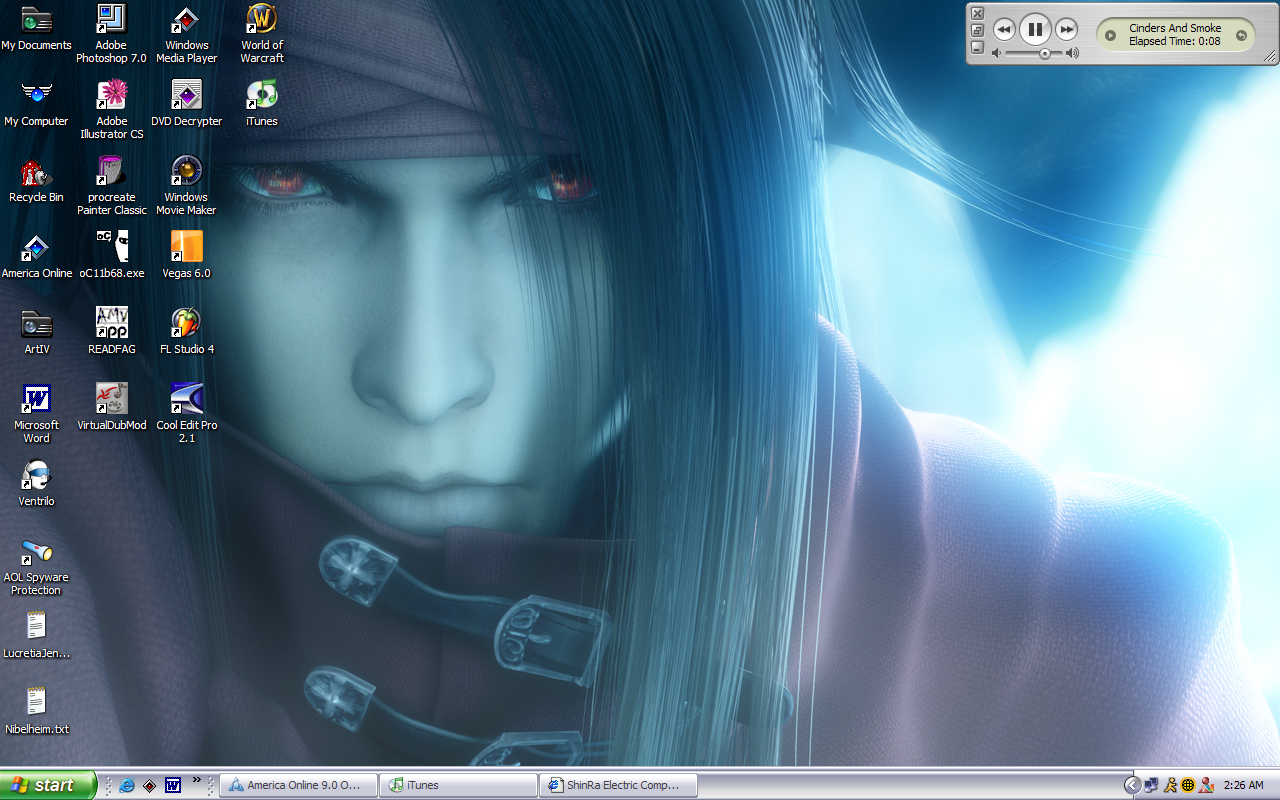Expand hidden Quick Launch items chevron

197,780
